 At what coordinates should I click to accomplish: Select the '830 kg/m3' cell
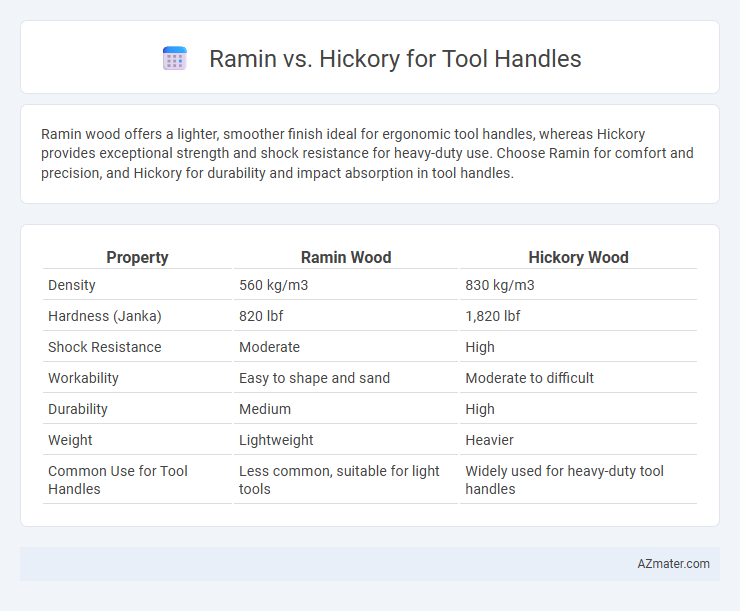click(500, 285)
